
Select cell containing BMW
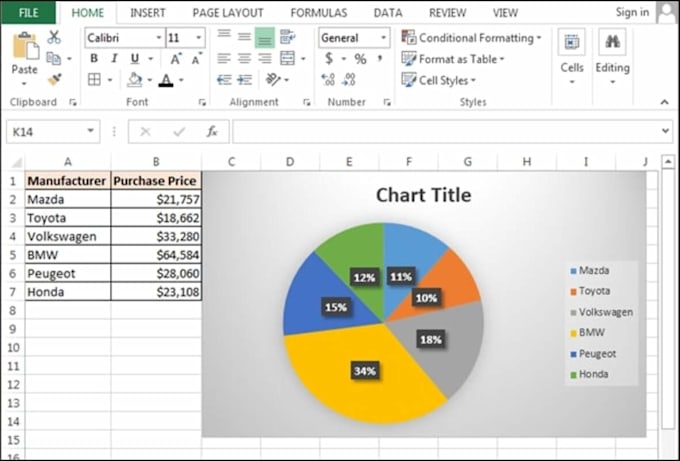pyautogui.click(x=68, y=255)
